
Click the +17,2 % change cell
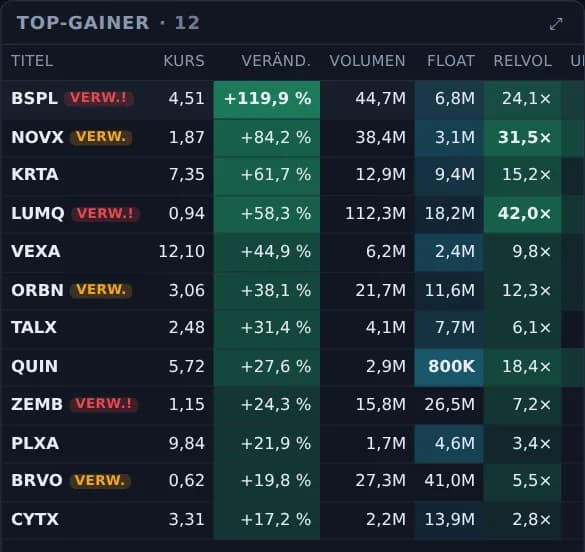(267, 520)
